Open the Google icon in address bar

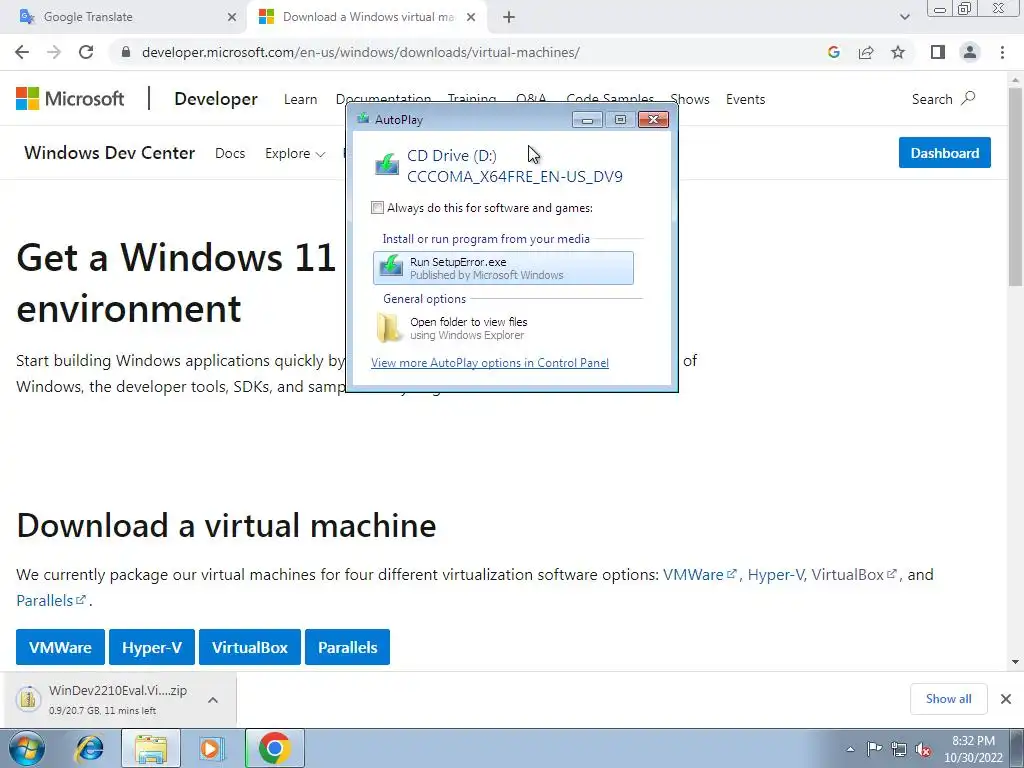[833, 52]
